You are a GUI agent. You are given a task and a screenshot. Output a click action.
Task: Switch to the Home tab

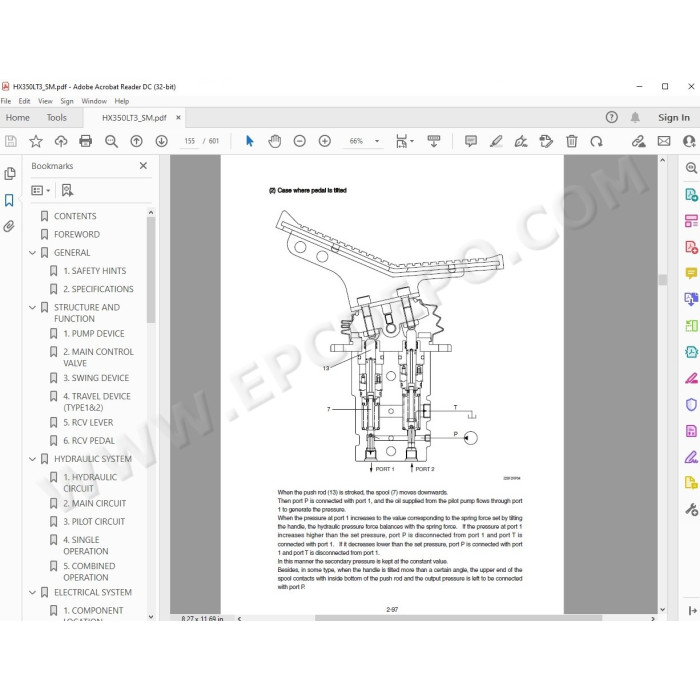18,118
